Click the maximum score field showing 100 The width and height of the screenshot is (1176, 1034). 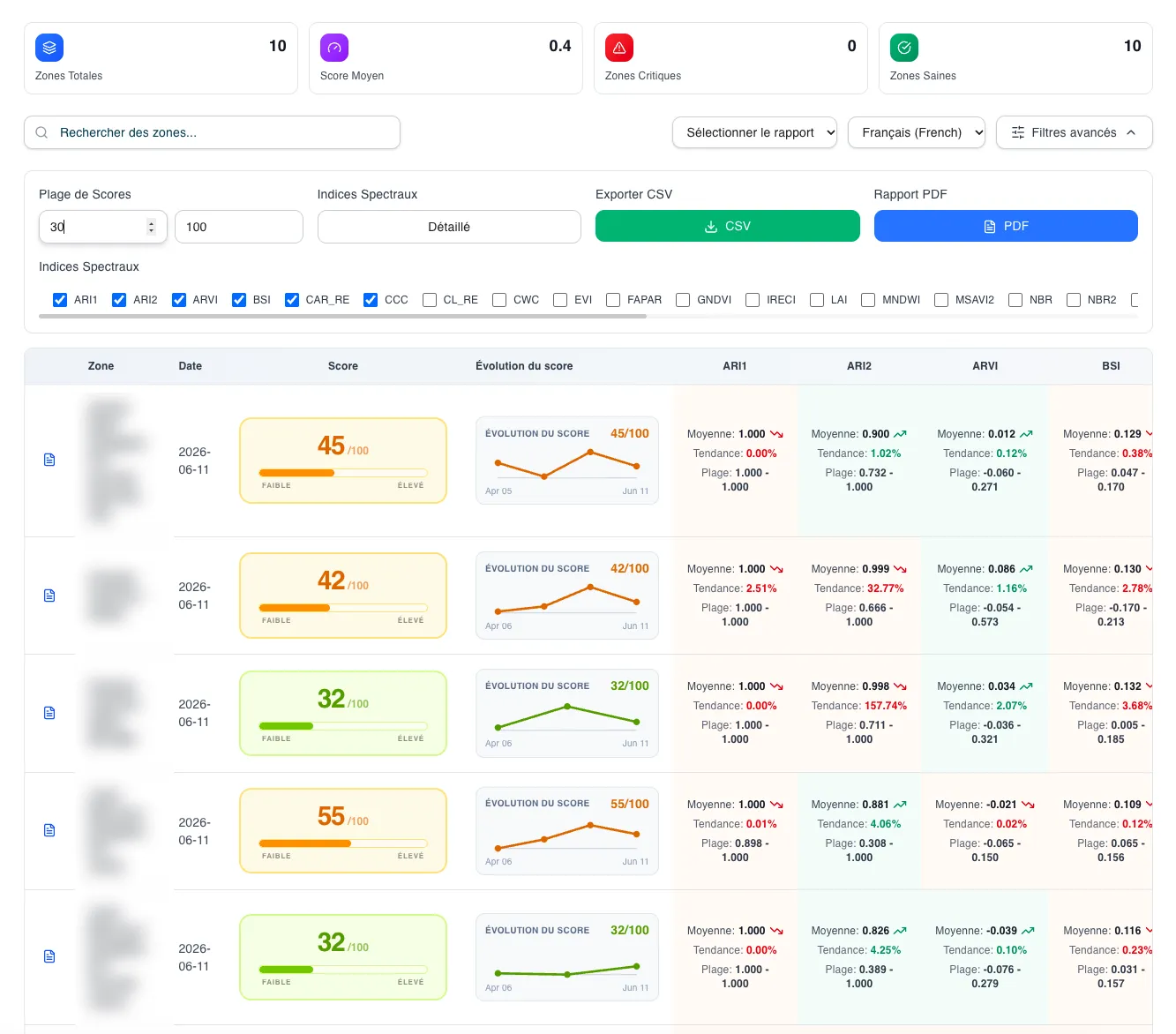coord(239,227)
